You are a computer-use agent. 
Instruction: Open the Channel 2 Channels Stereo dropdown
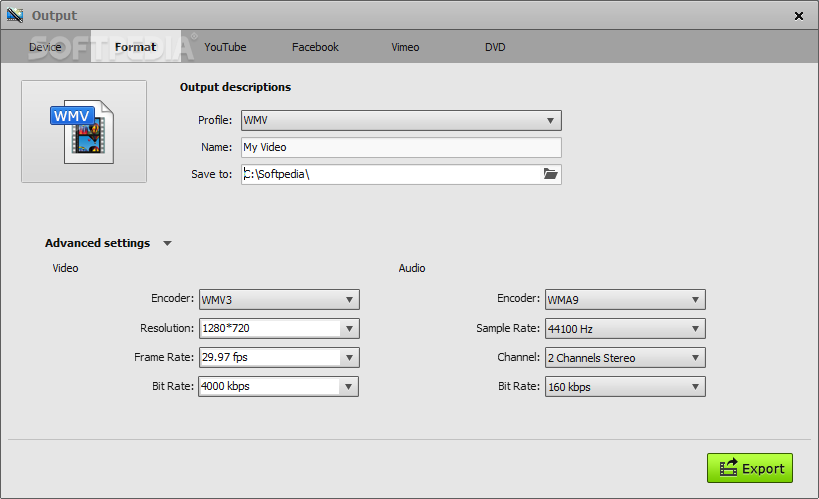625,357
